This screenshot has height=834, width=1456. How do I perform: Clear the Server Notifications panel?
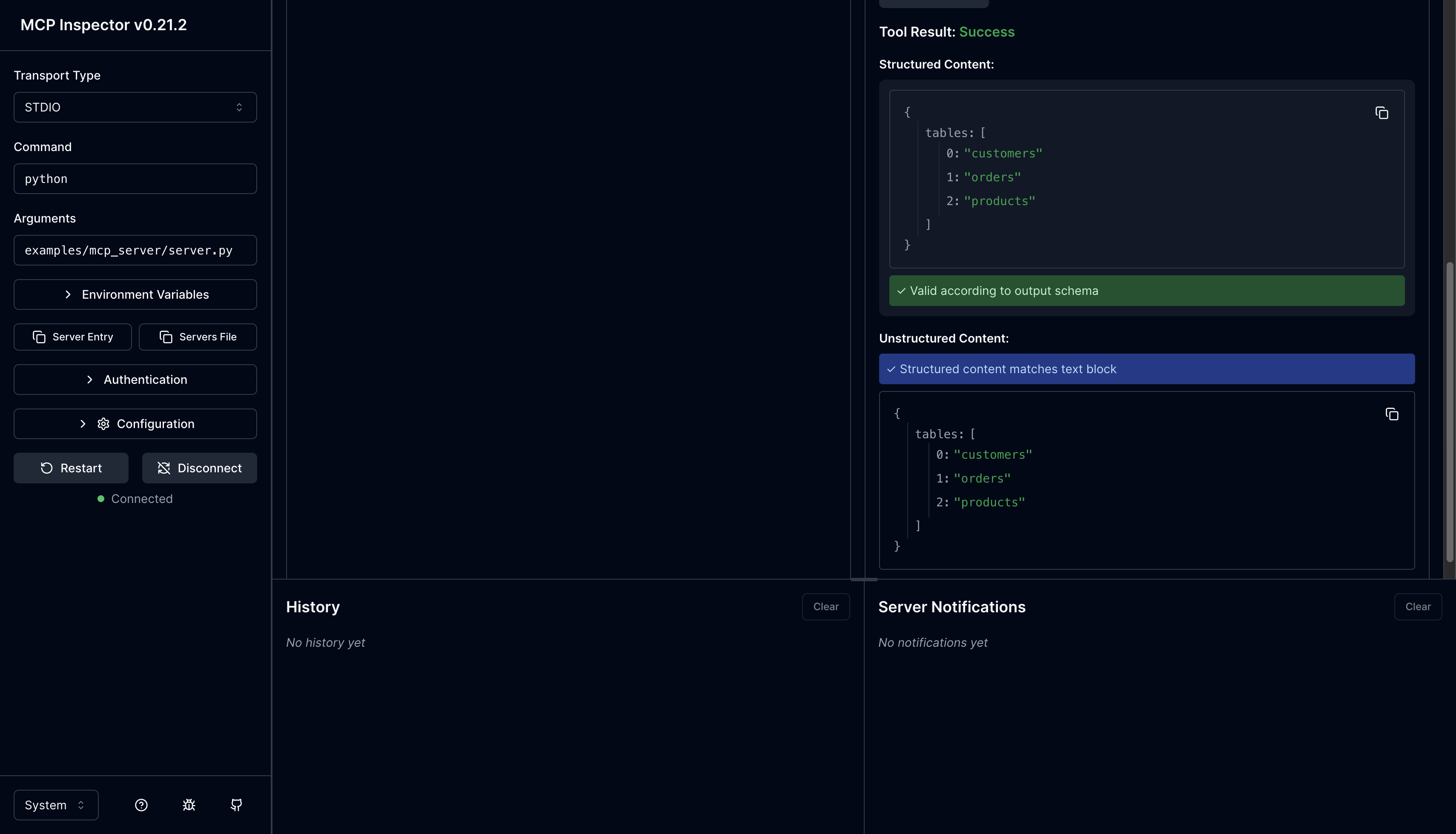pos(1418,607)
